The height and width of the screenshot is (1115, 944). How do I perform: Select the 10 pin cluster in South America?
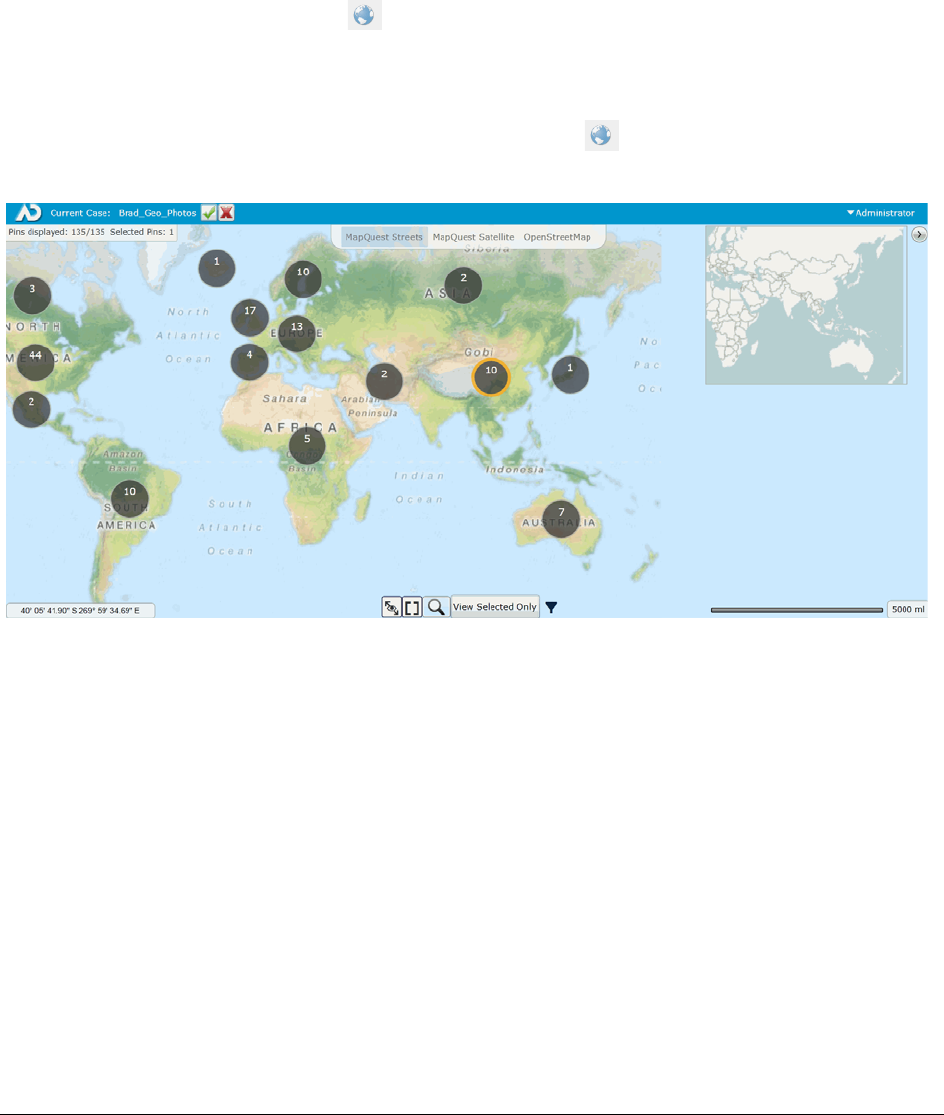129,498
